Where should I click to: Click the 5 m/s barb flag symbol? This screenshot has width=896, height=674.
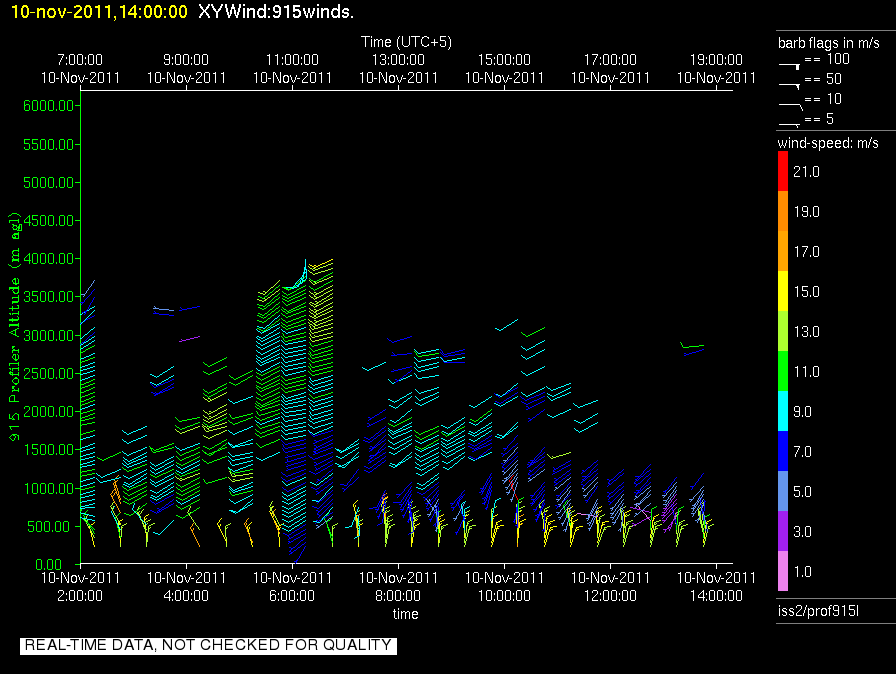click(x=790, y=125)
